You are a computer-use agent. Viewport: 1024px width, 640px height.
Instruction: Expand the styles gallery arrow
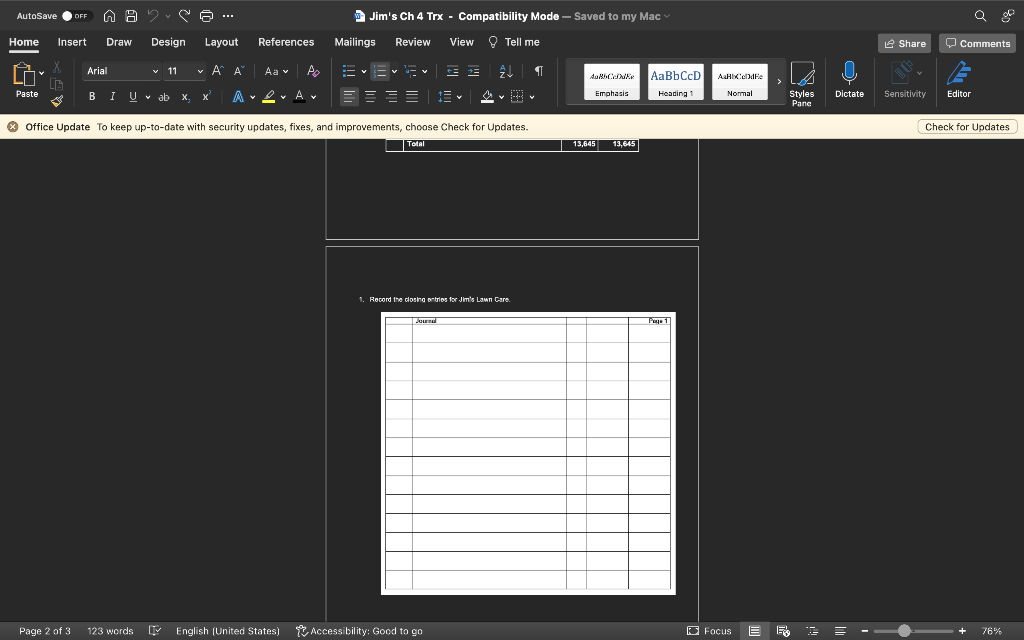(778, 82)
